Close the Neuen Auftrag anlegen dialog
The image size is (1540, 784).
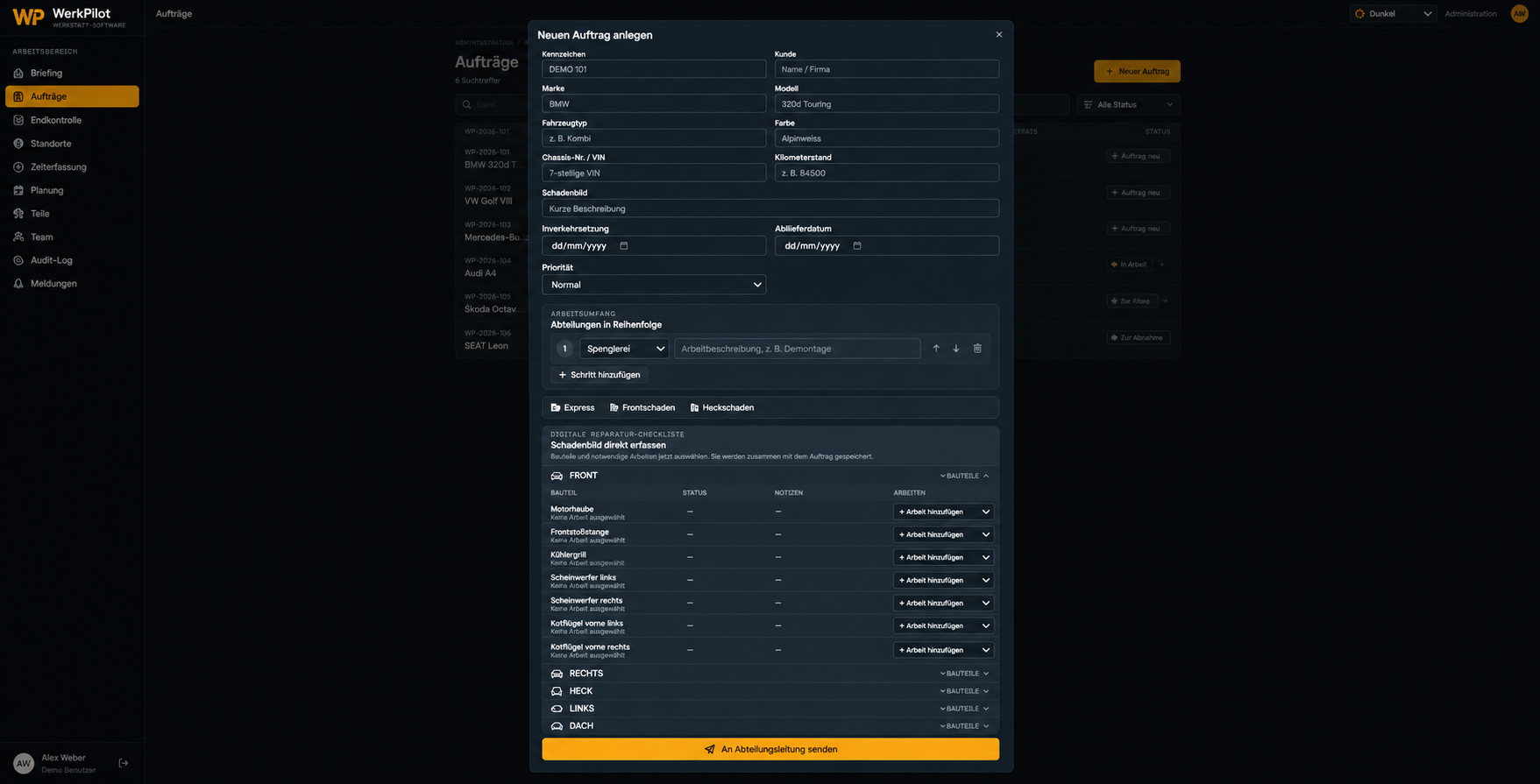pos(998,35)
